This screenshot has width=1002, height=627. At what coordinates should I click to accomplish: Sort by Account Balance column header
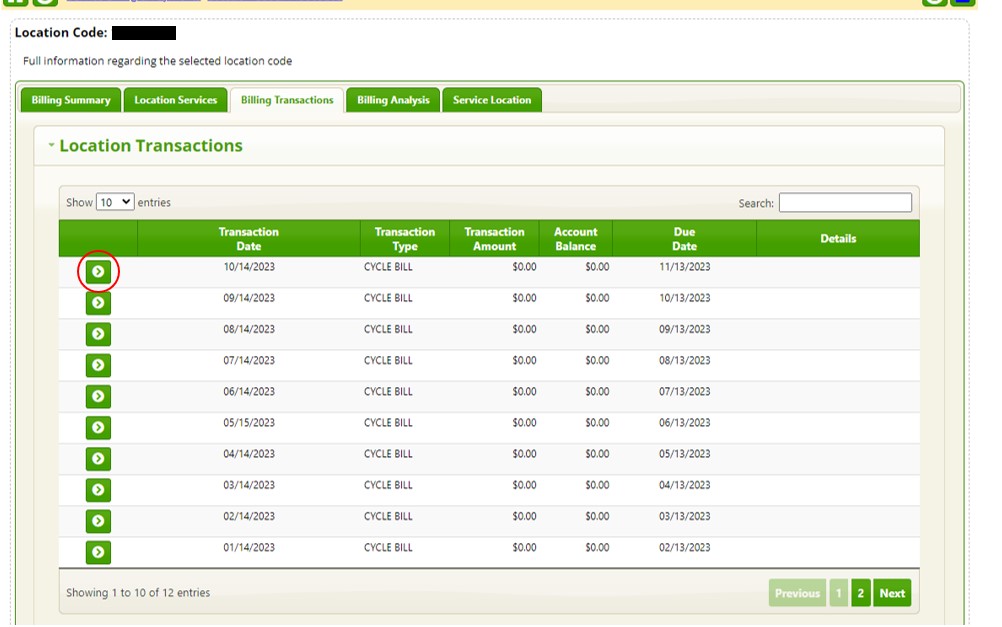click(575, 238)
